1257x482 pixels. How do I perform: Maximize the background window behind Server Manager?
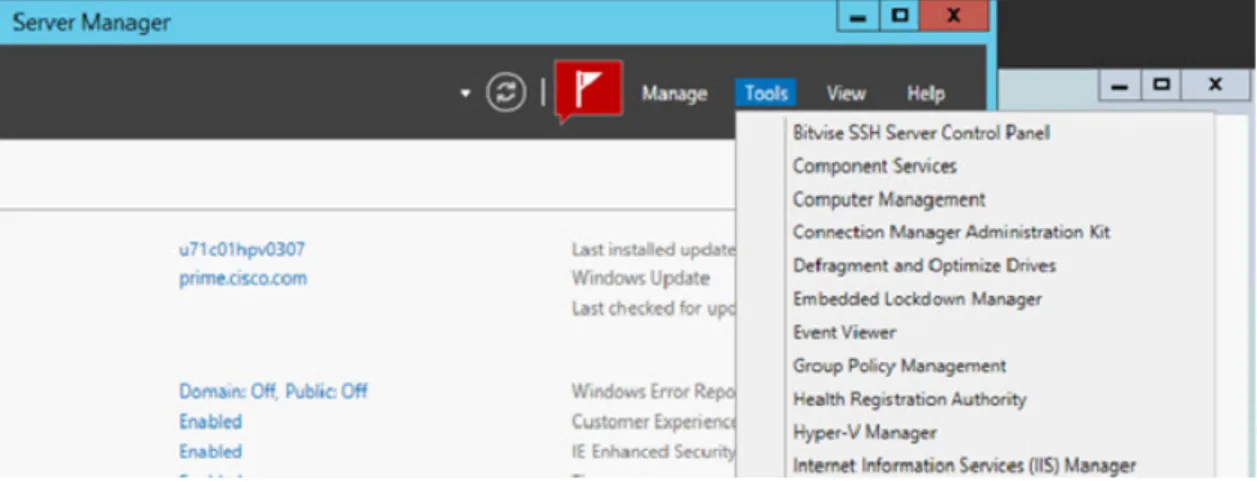click(1160, 86)
